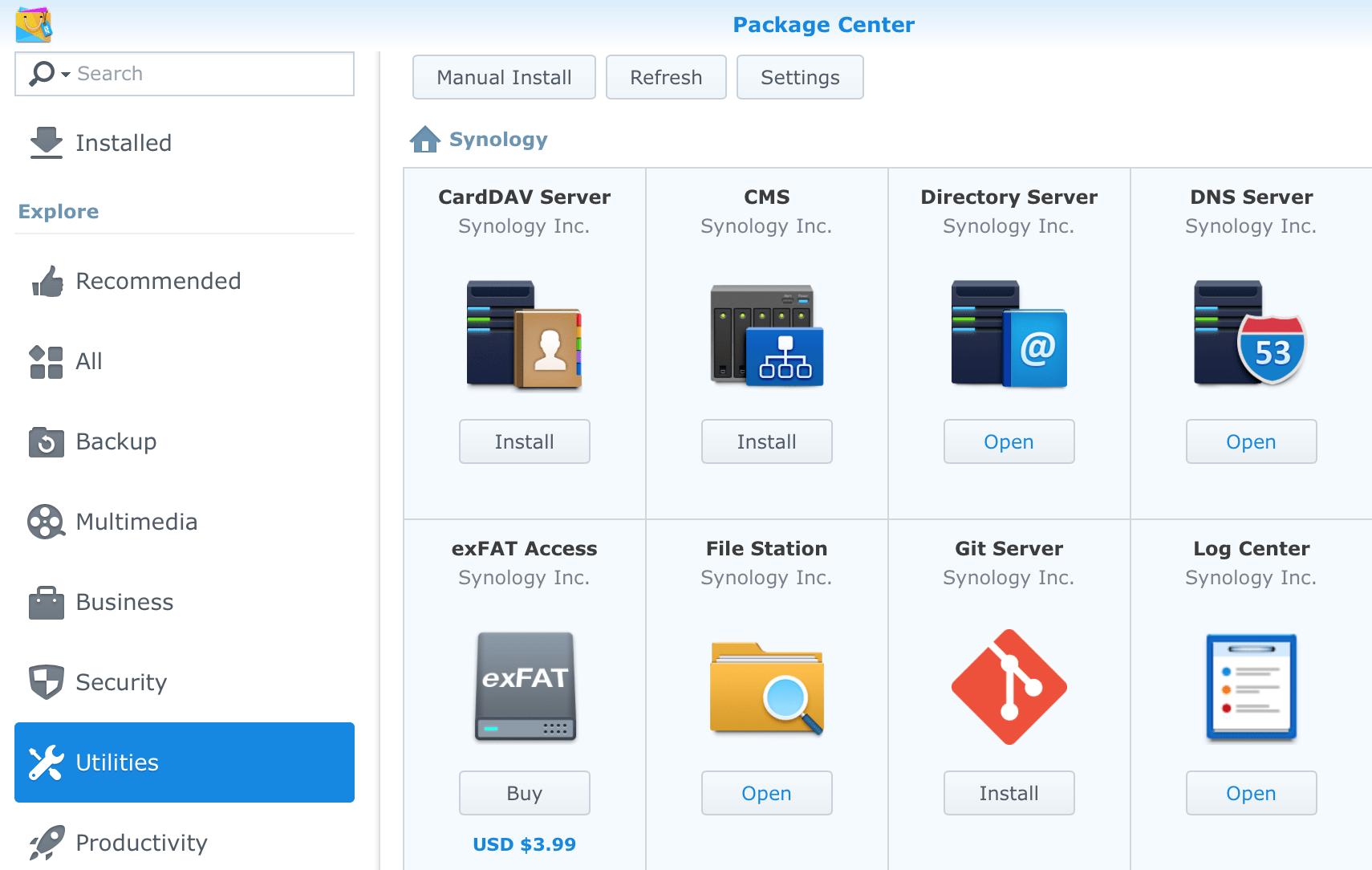Click the home icon beside Synology
This screenshot has height=870, width=1372.
click(x=425, y=140)
